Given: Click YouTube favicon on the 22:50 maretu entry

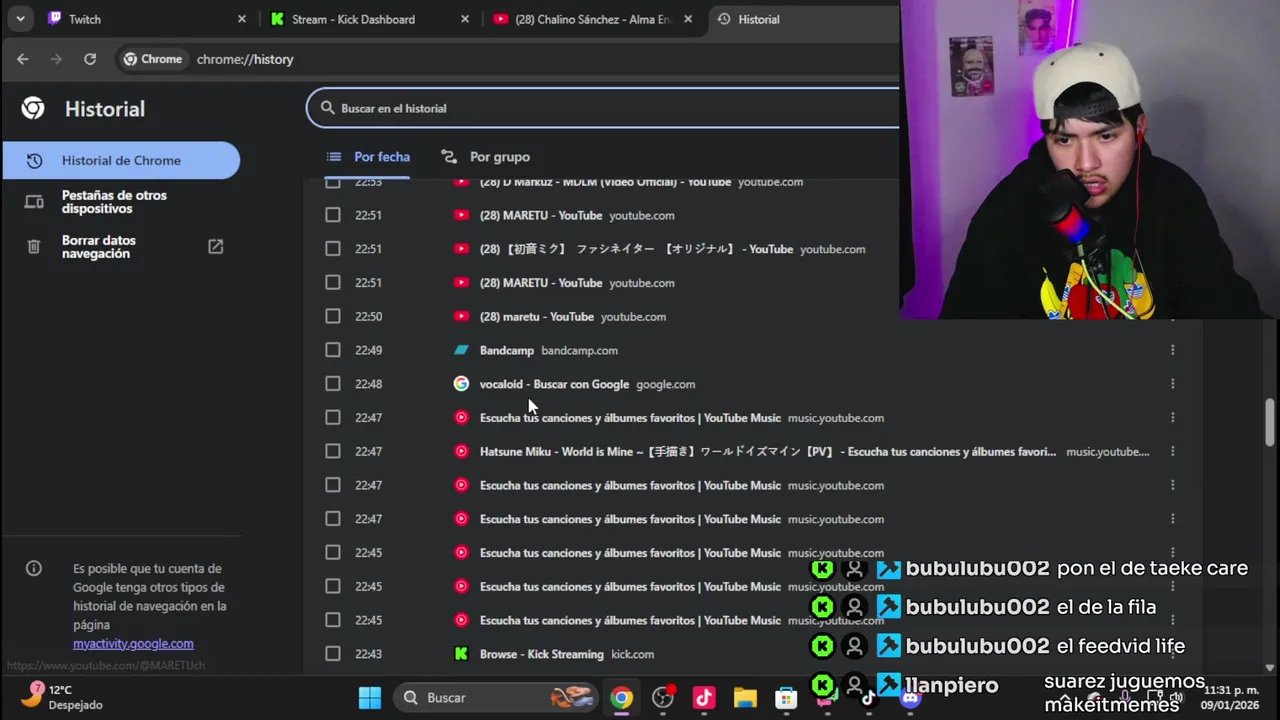Looking at the screenshot, I should [461, 316].
